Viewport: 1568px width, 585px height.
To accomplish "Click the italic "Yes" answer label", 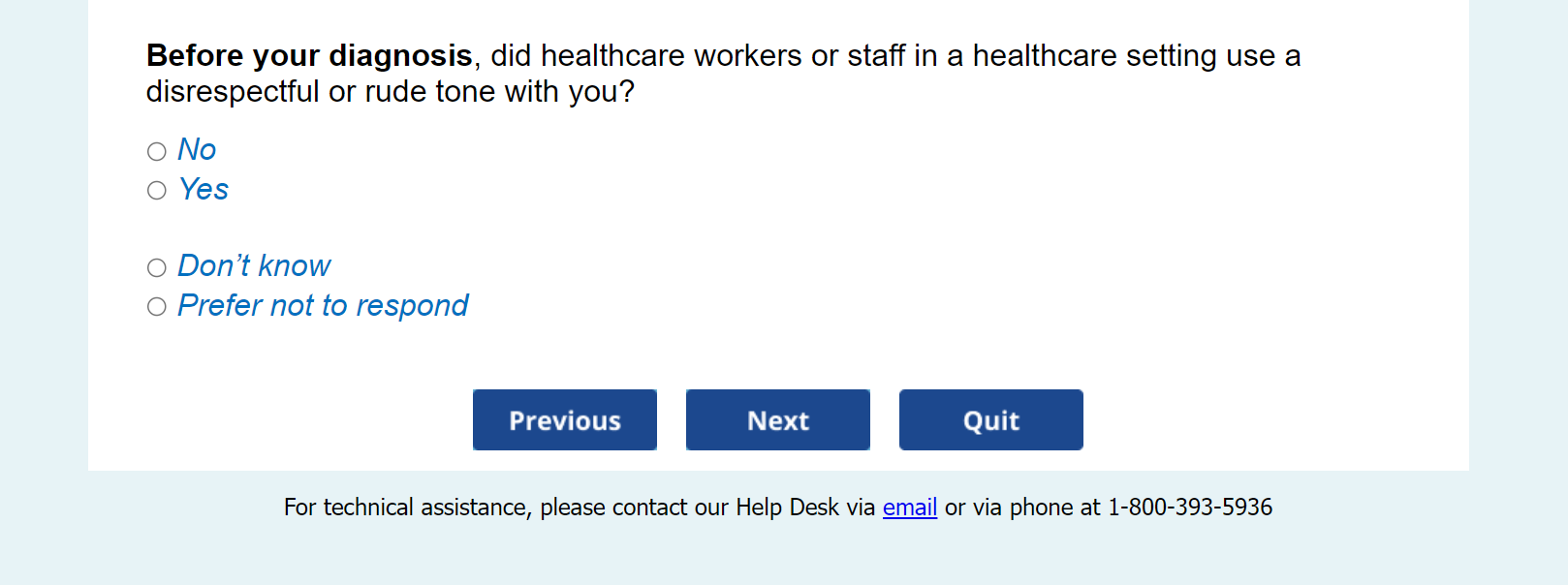I will [x=204, y=190].
